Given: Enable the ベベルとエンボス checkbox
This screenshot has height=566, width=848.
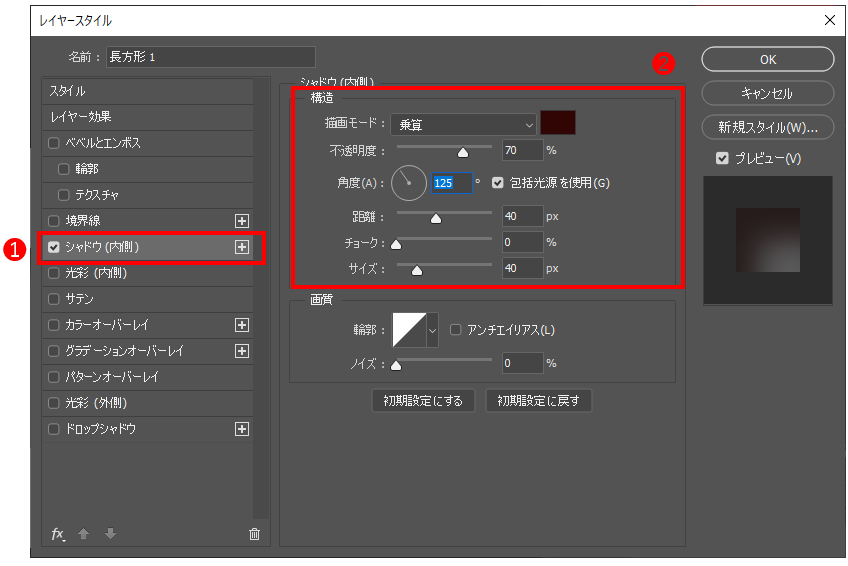Looking at the screenshot, I should coord(54,143).
